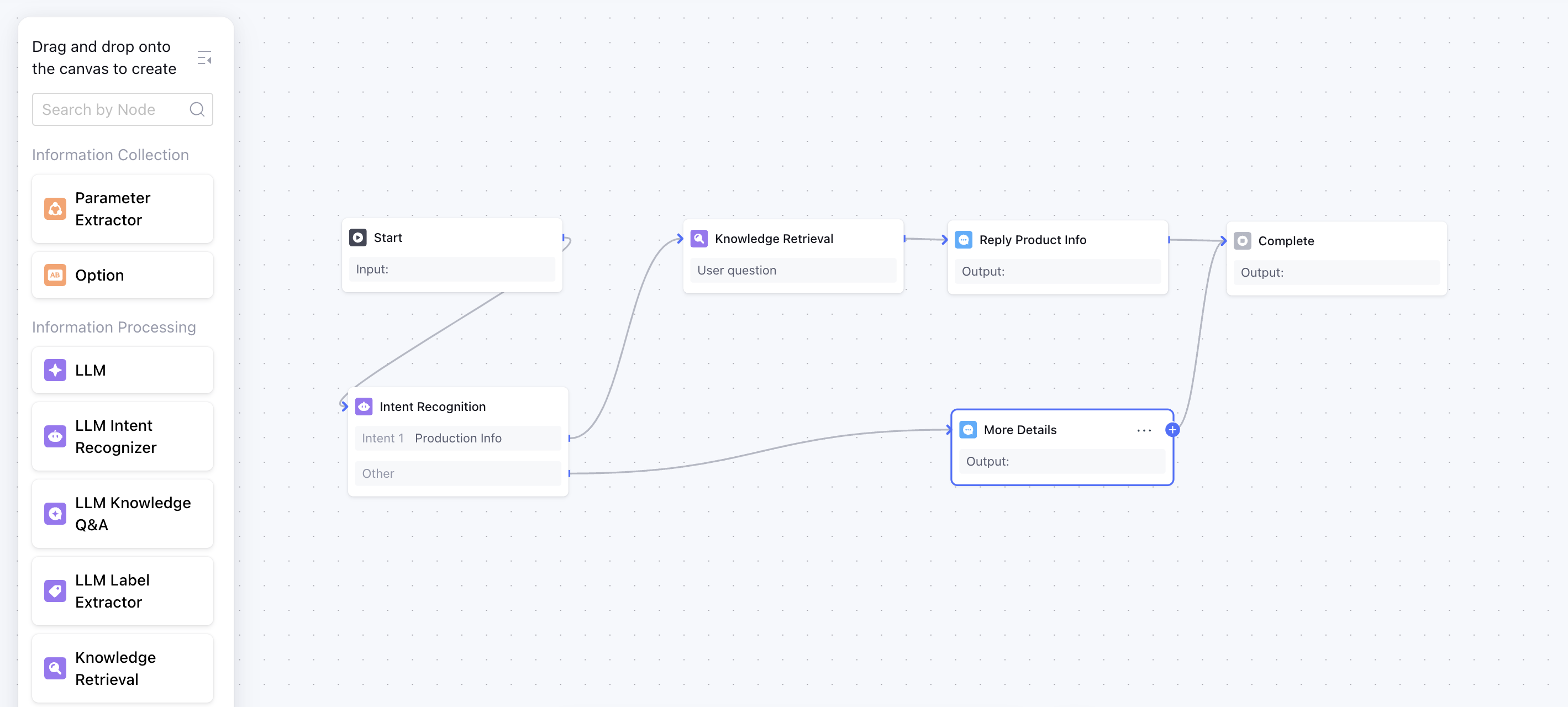Select LLM Label Extractor icon
The image size is (1568, 707).
pos(55,591)
